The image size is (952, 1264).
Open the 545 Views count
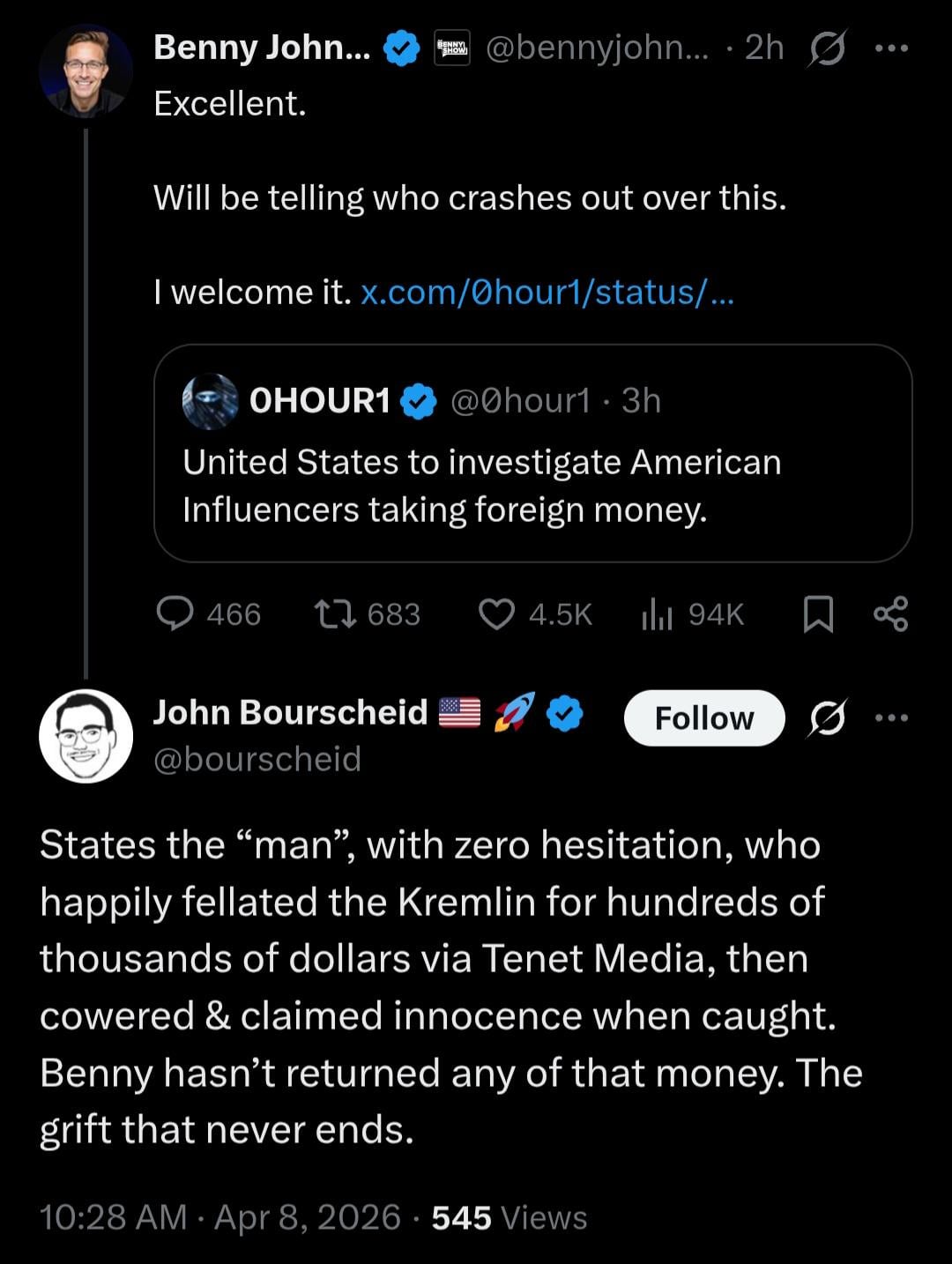pos(509,1217)
